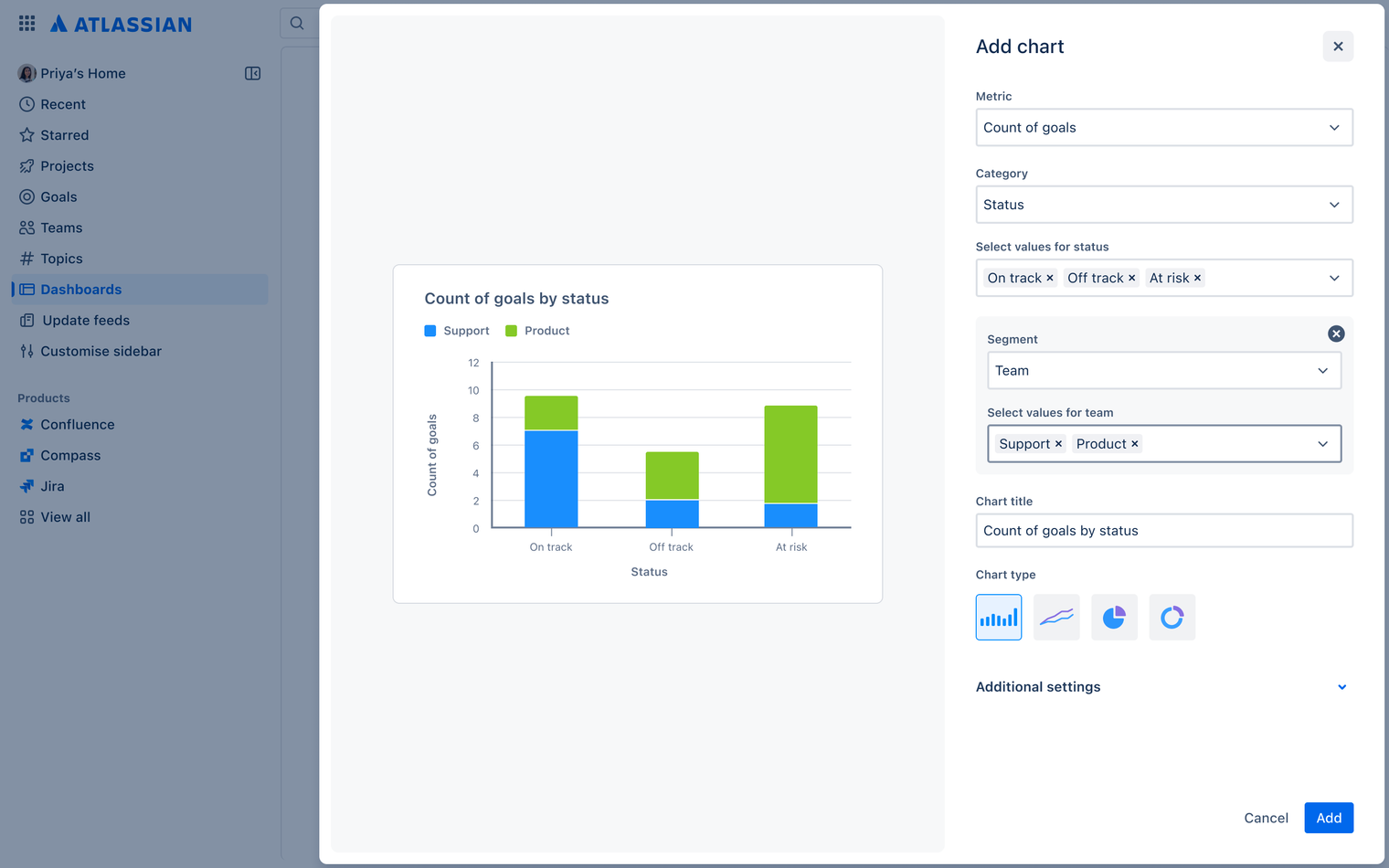The height and width of the screenshot is (868, 1389).
Task: Select the bar chart type
Action: pos(999,617)
